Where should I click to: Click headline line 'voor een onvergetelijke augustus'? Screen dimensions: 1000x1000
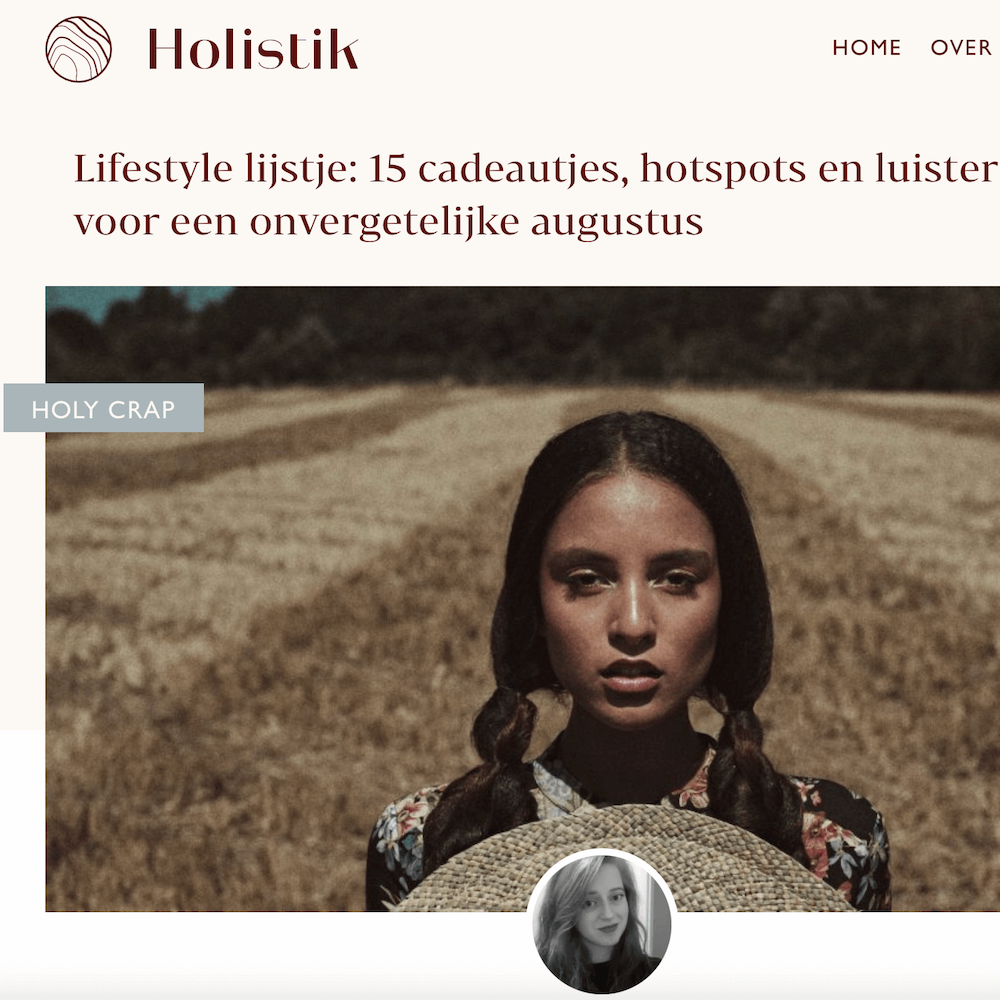[388, 223]
